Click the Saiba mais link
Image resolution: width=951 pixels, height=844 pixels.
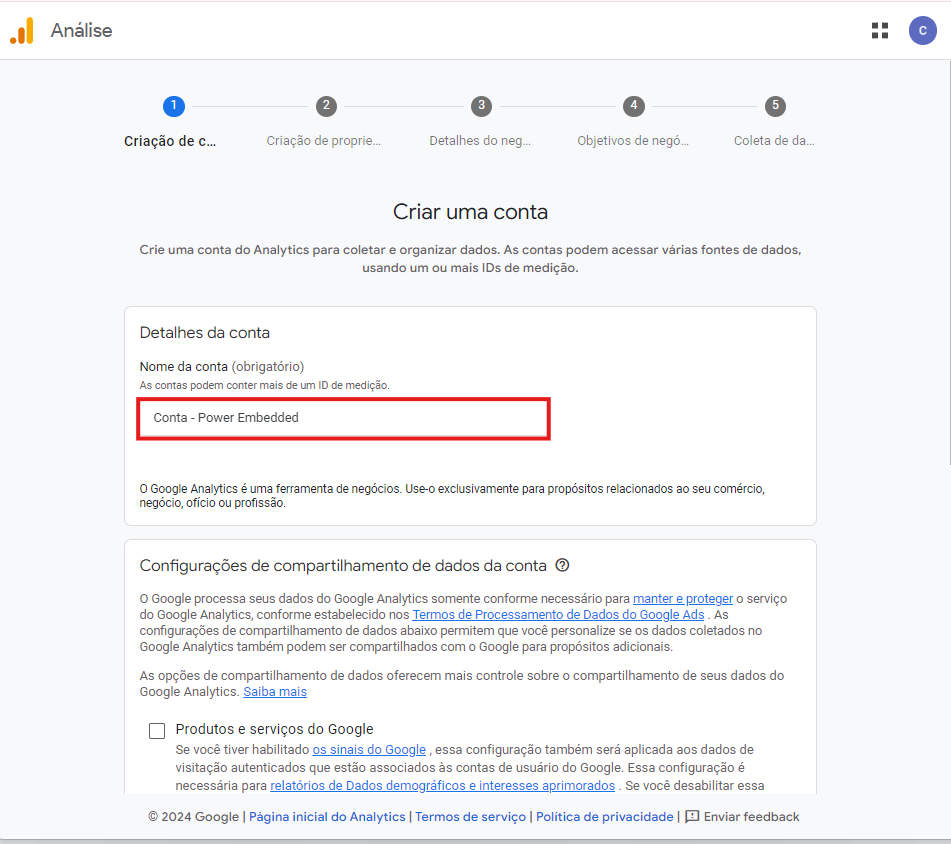click(275, 692)
